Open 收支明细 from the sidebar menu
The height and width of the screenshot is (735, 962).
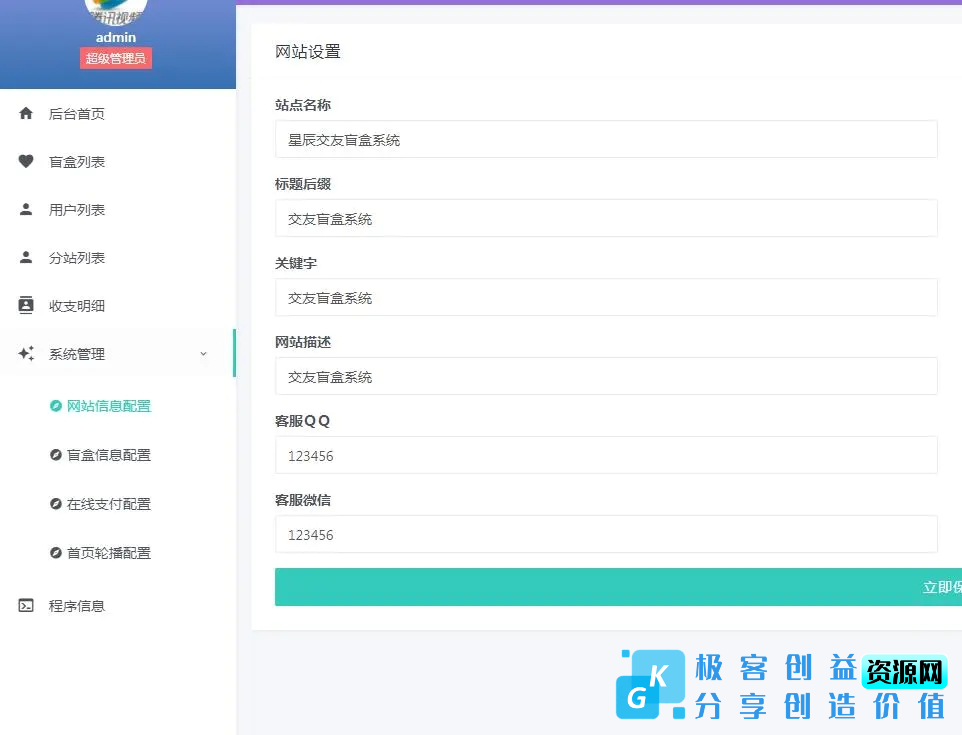tap(80, 305)
